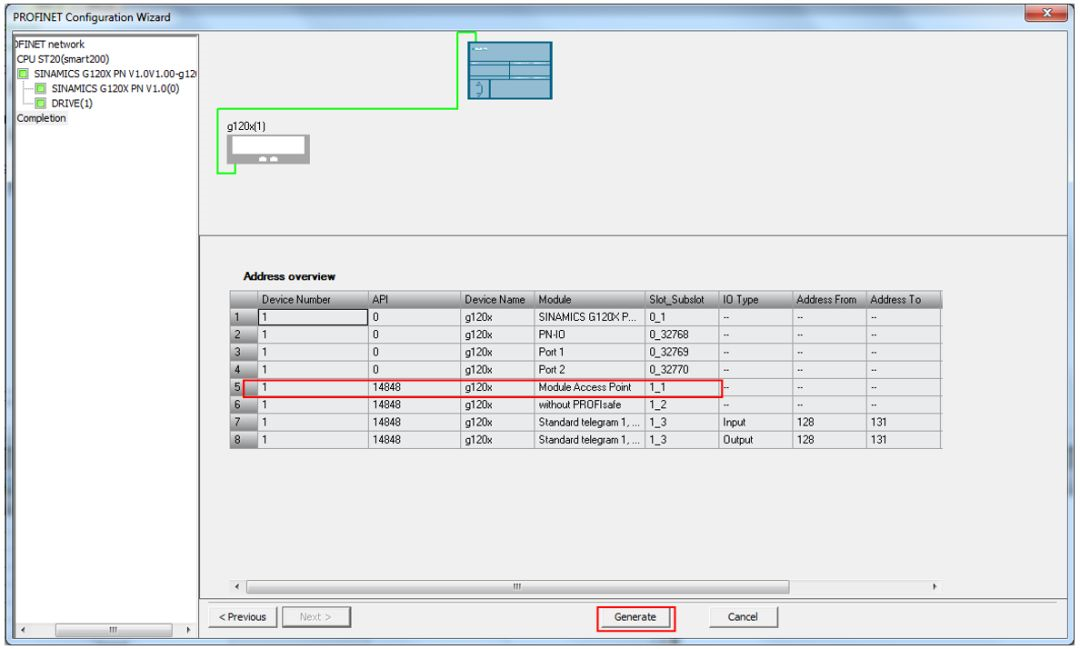Click the 'SINAMICS G120X P...' module cell
This screenshot has width=1080, height=649.
[590, 318]
